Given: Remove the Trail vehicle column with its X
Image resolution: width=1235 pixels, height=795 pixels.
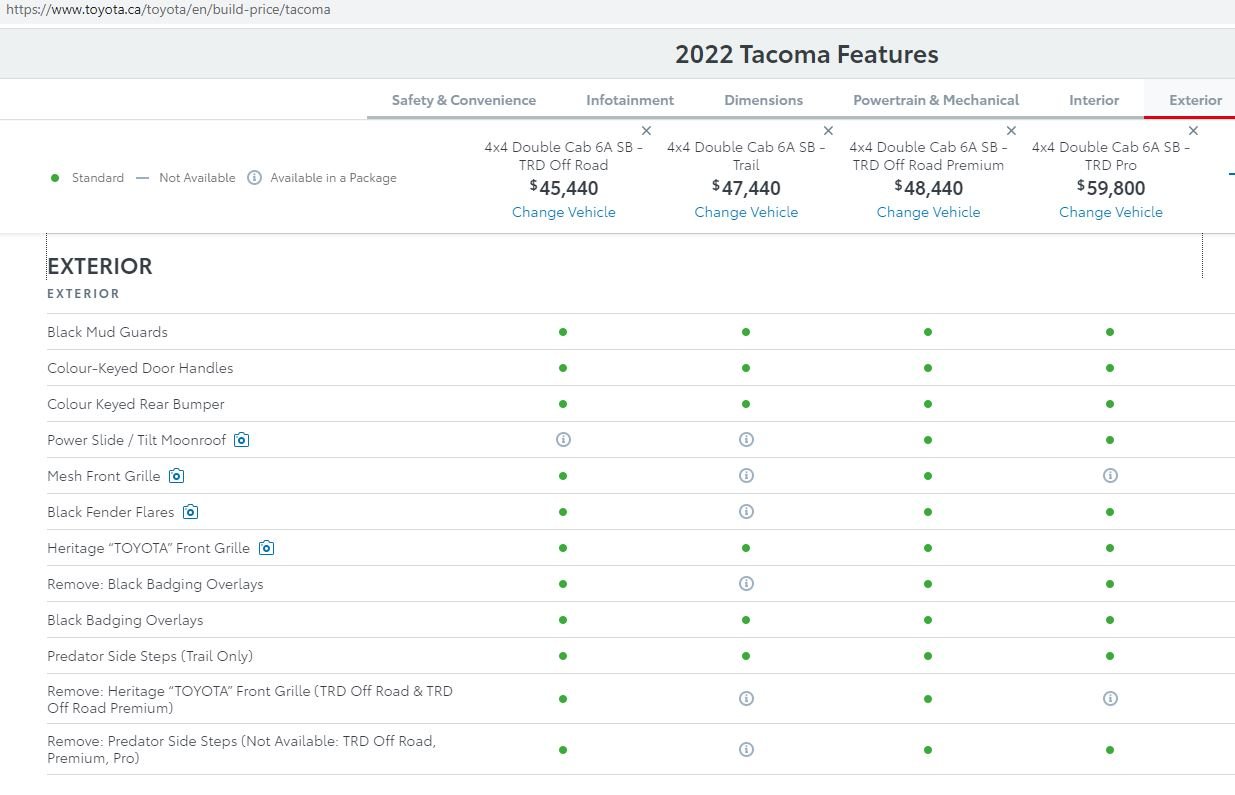Looking at the screenshot, I should [x=828, y=131].
